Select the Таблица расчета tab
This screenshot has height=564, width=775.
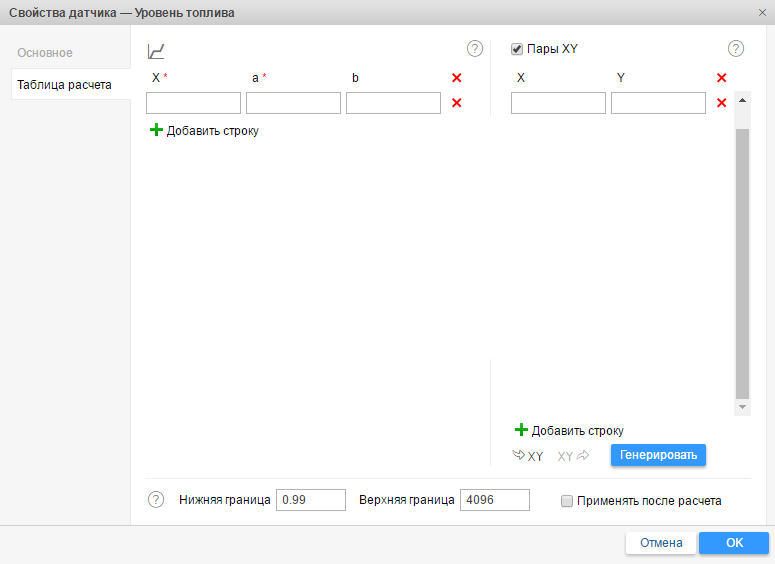pos(64,85)
